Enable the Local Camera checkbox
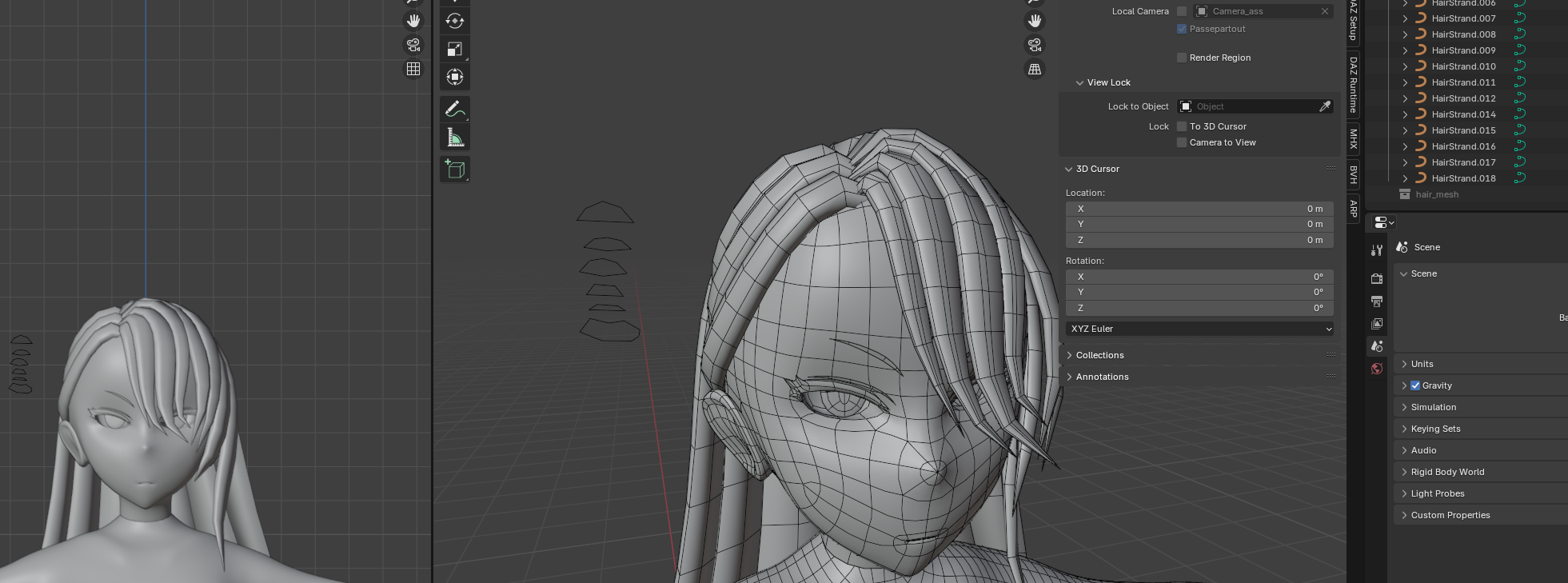Viewport: 1568px width, 583px height. pos(1182,11)
